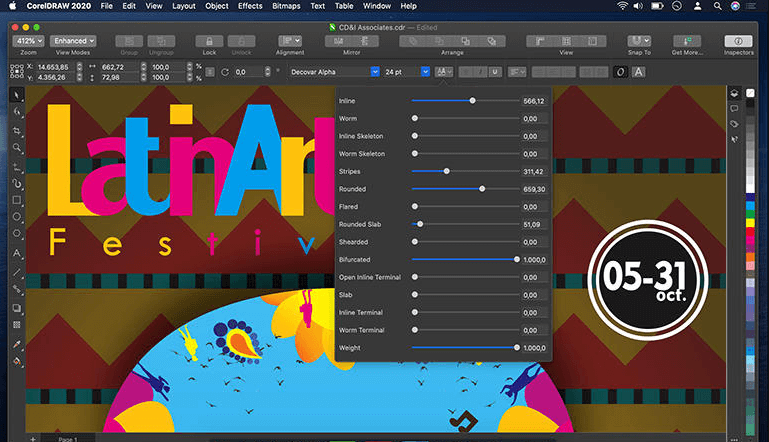Image resolution: width=769 pixels, height=442 pixels.
Task: Open the Bitmaps menu
Action: [x=286, y=6]
